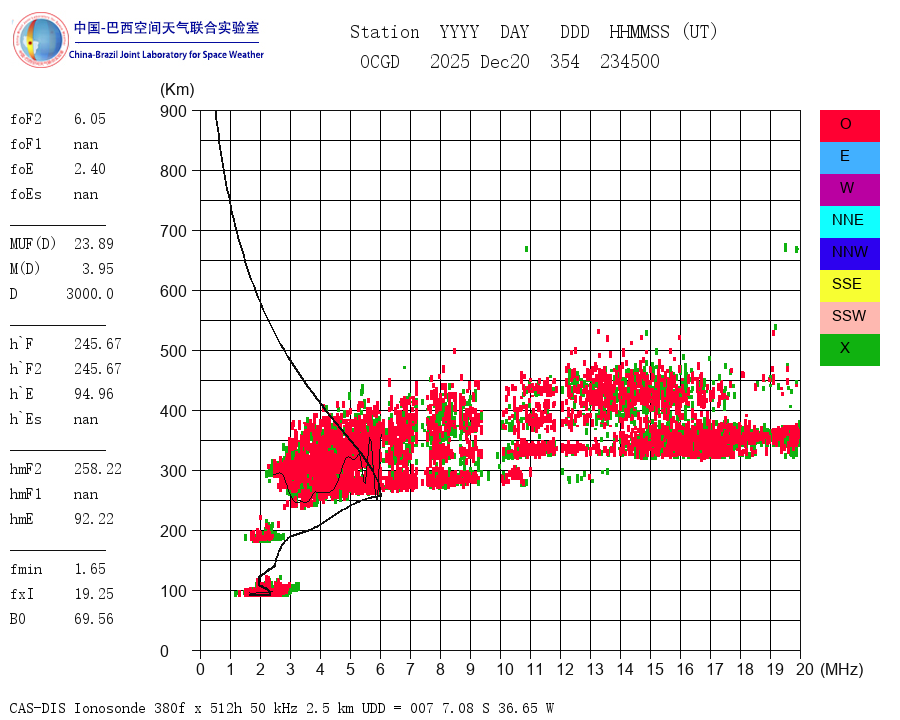Click the date Dec20 in header
This screenshot has height=720, width=900.
click(x=505, y=61)
